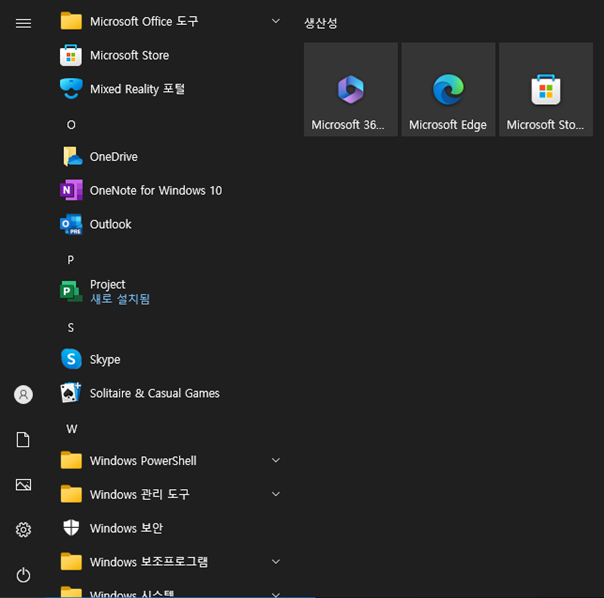Open Power options icon
The width and height of the screenshot is (604, 598).
[23, 575]
